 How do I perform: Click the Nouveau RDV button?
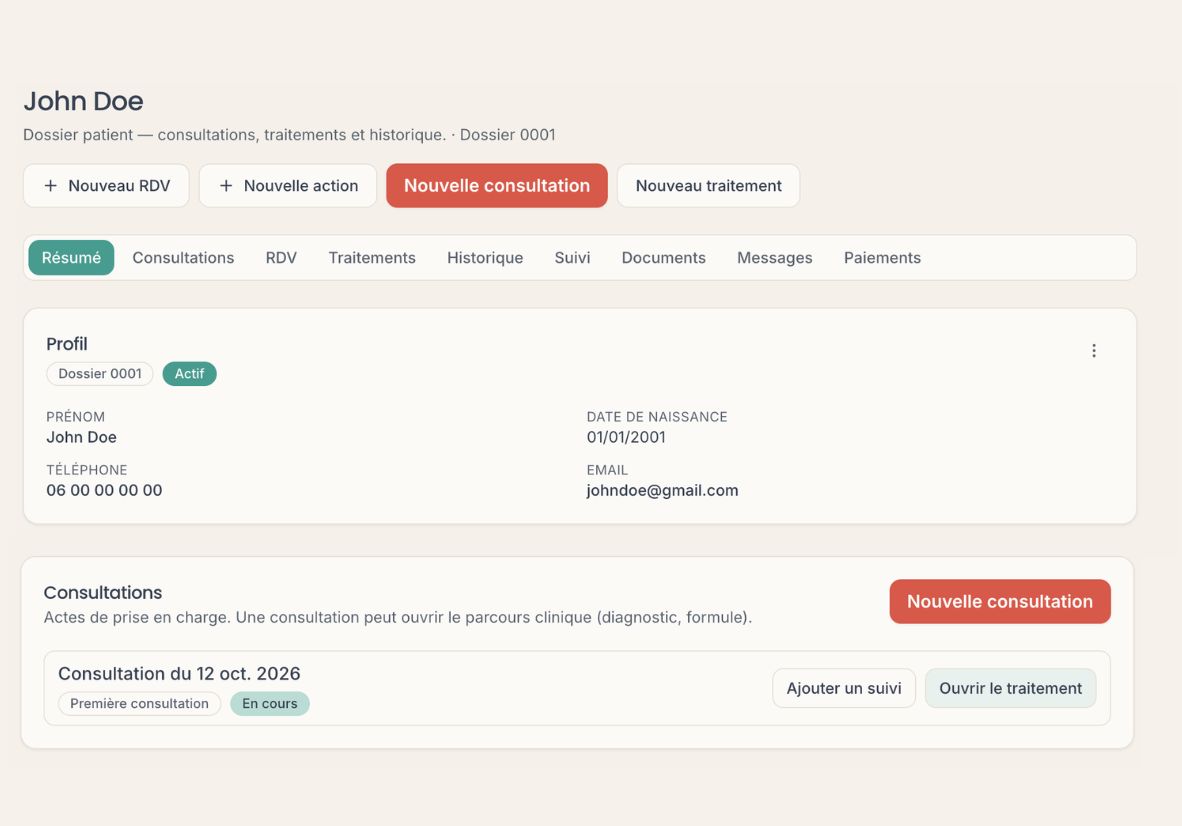[x=106, y=185]
